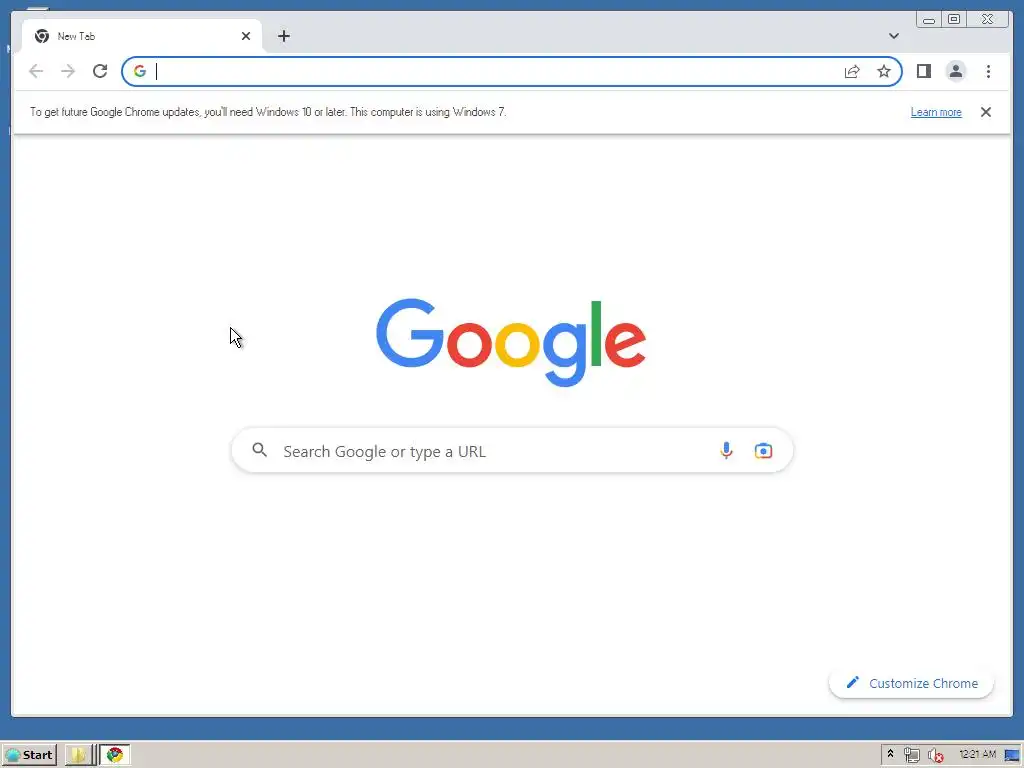1024x768 pixels.
Task: Open the Learn more link
Action: (x=936, y=112)
